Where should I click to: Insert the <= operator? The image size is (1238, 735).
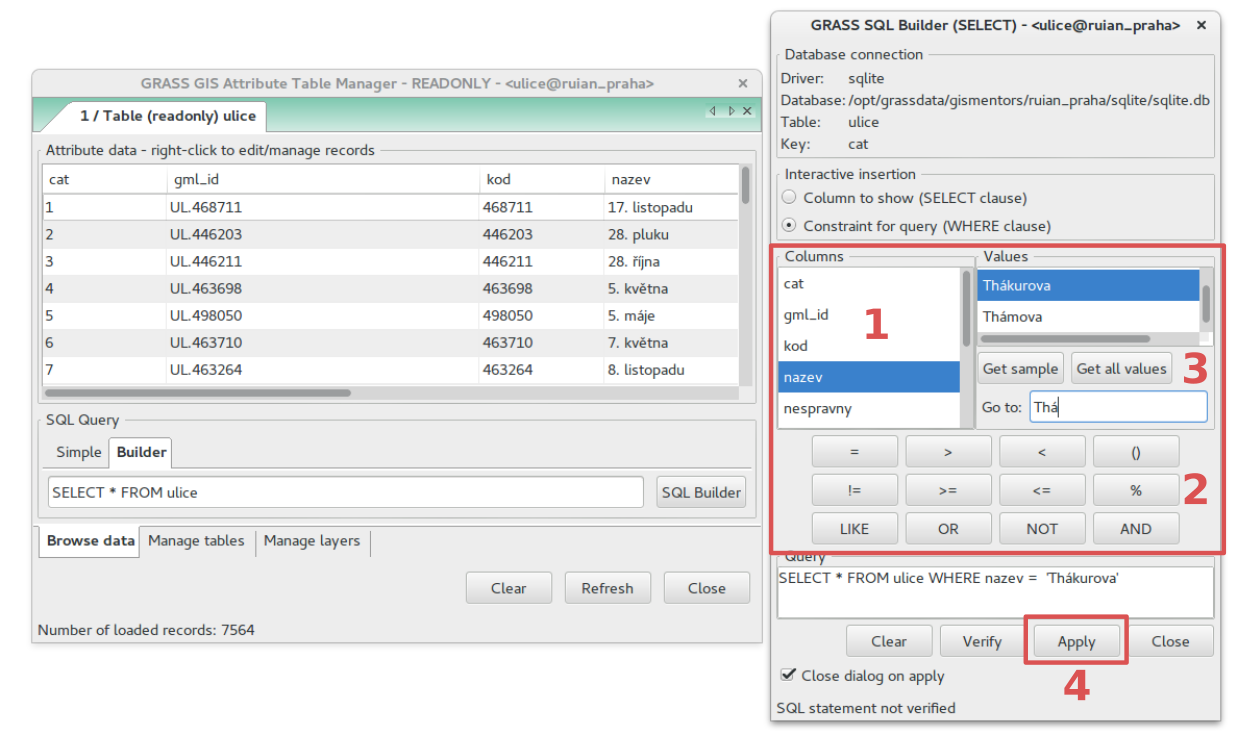click(1042, 490)
